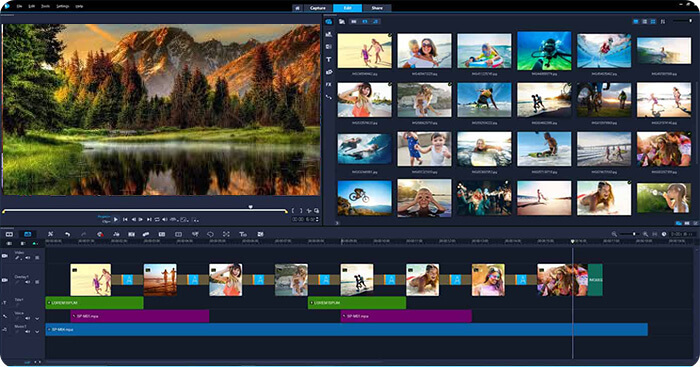700x367 pixels.
Task: Jump to the start of the project
Action: click(x=125, y=219)
